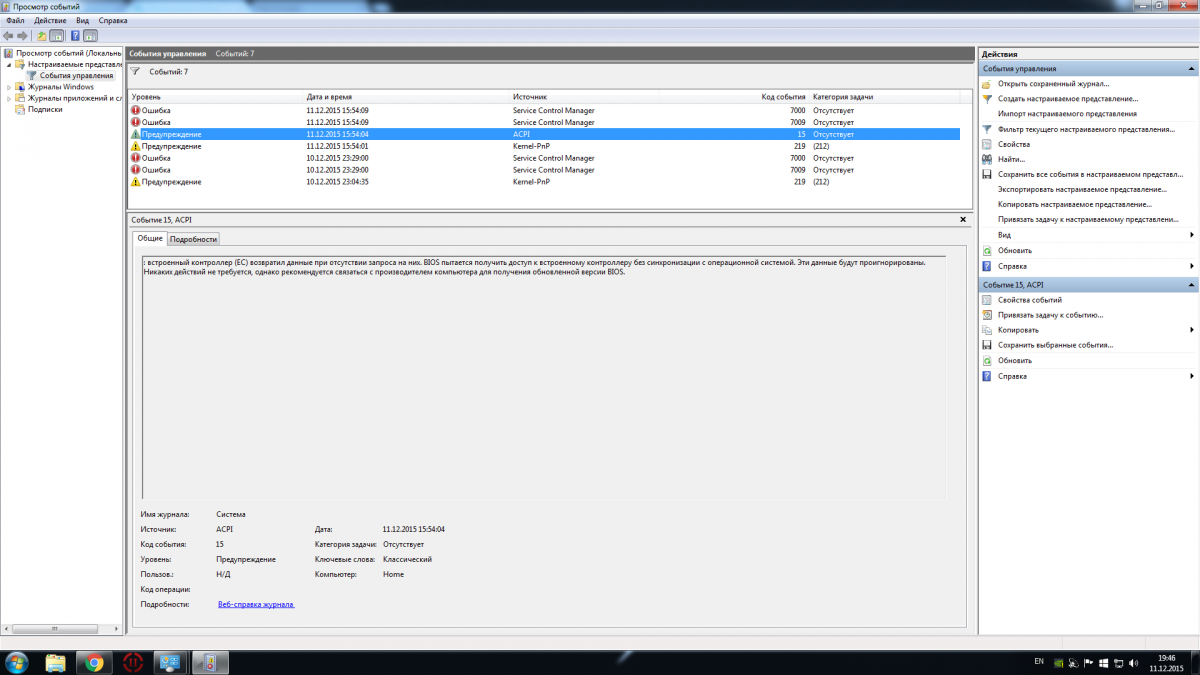
Task: Click open saved log folder icon
Action: pos(987,84)
